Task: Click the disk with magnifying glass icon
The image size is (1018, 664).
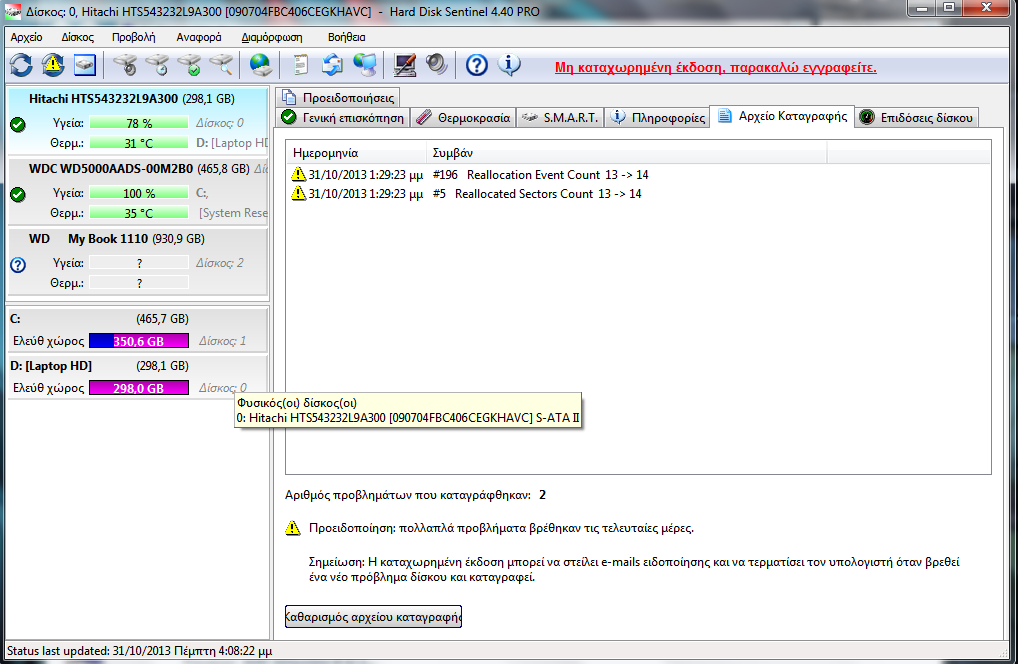Action: (221, 64)
